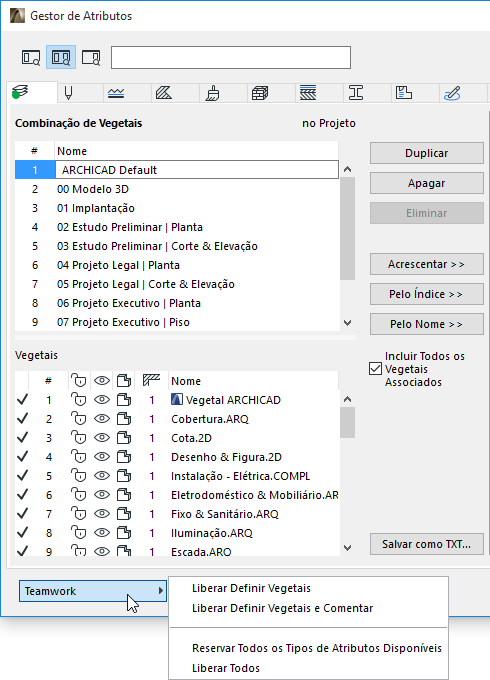Toggle eye visibility for Cobertura.ARQ
490x680 pixels.
pos(102,419)
